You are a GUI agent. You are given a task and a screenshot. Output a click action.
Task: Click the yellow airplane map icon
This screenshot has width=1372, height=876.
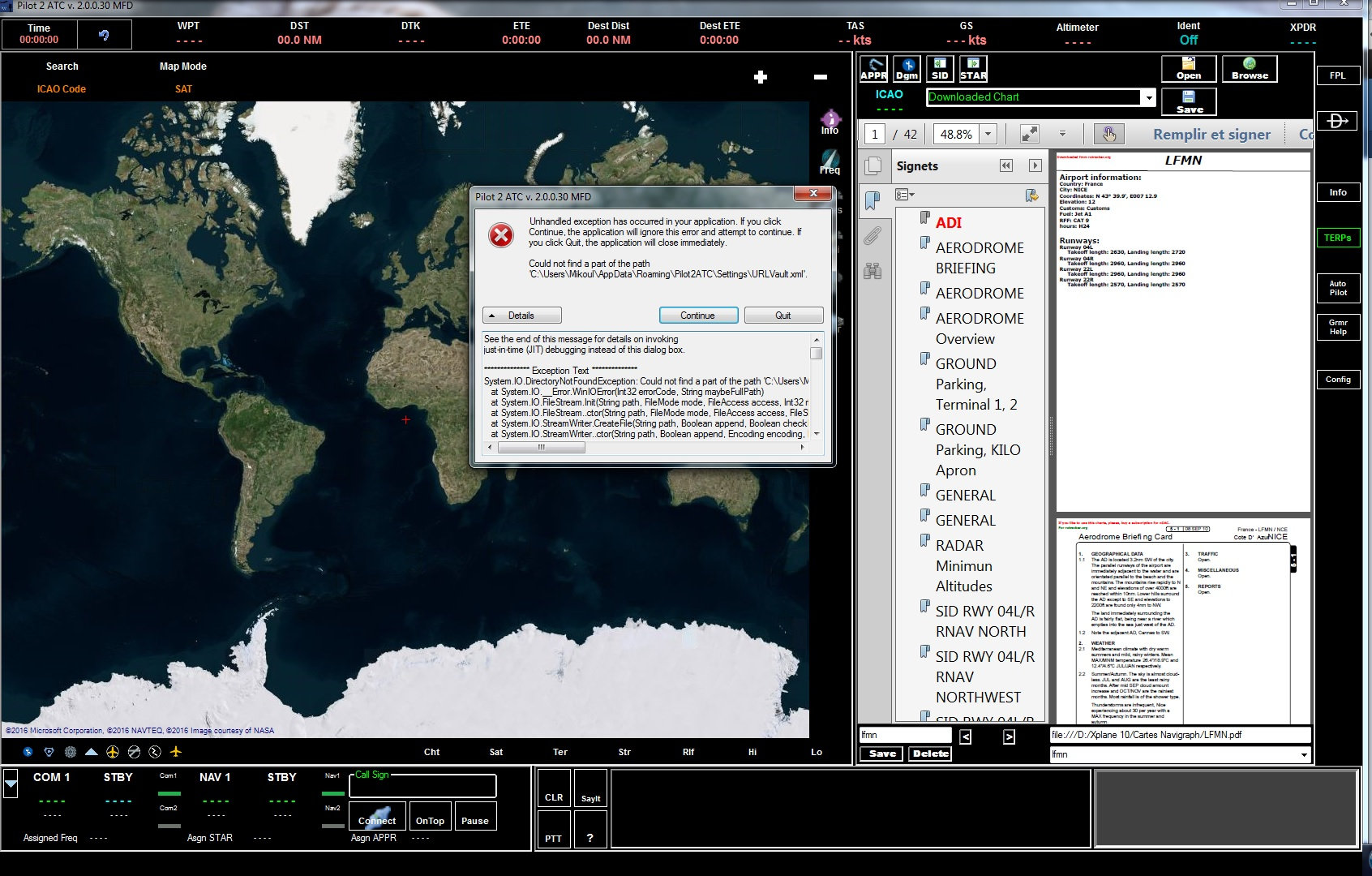[x=176, y=752]
